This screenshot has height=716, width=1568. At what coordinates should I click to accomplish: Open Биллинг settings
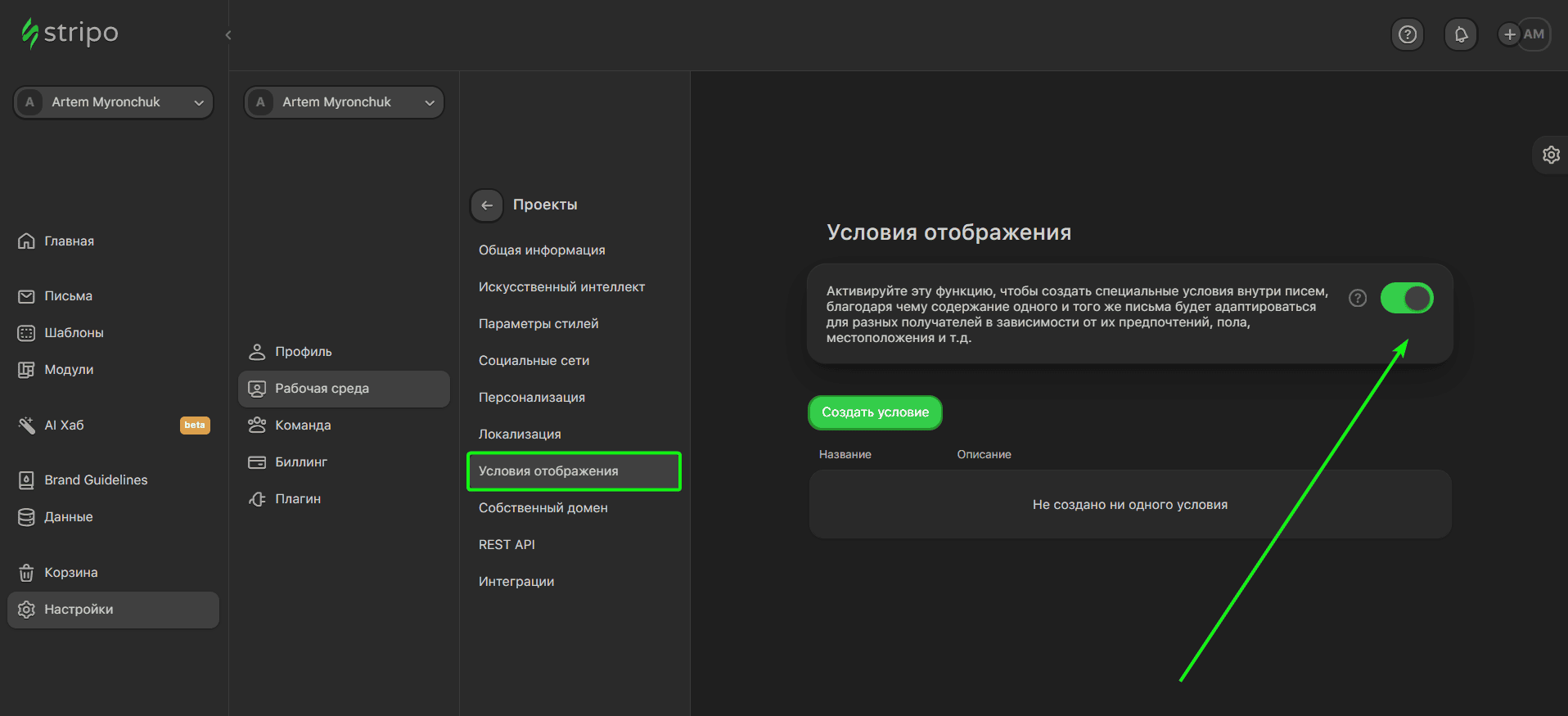pyautogui.click(x=301, y=462)
